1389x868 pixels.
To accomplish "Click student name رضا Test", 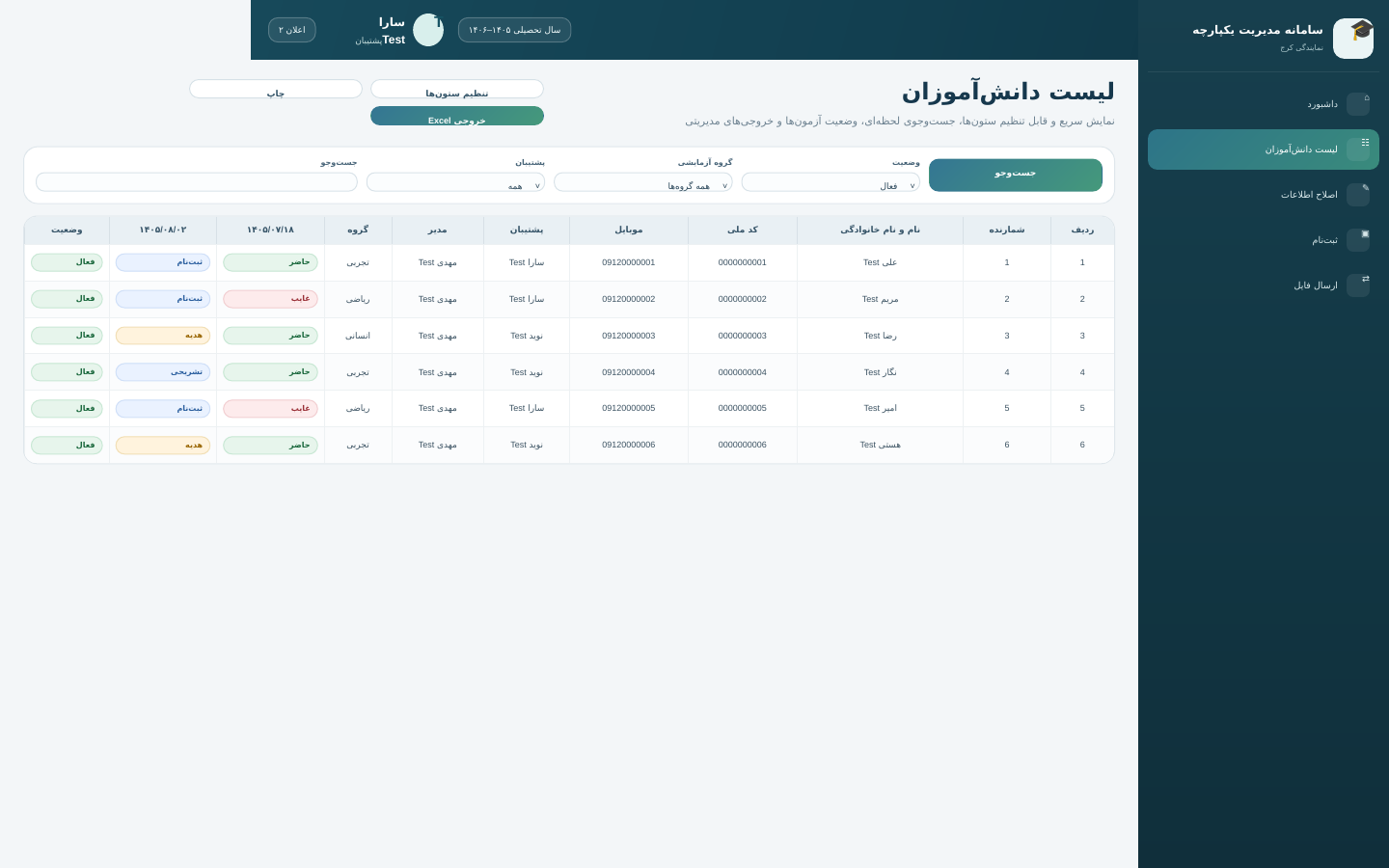I will [x=880, y=336].
